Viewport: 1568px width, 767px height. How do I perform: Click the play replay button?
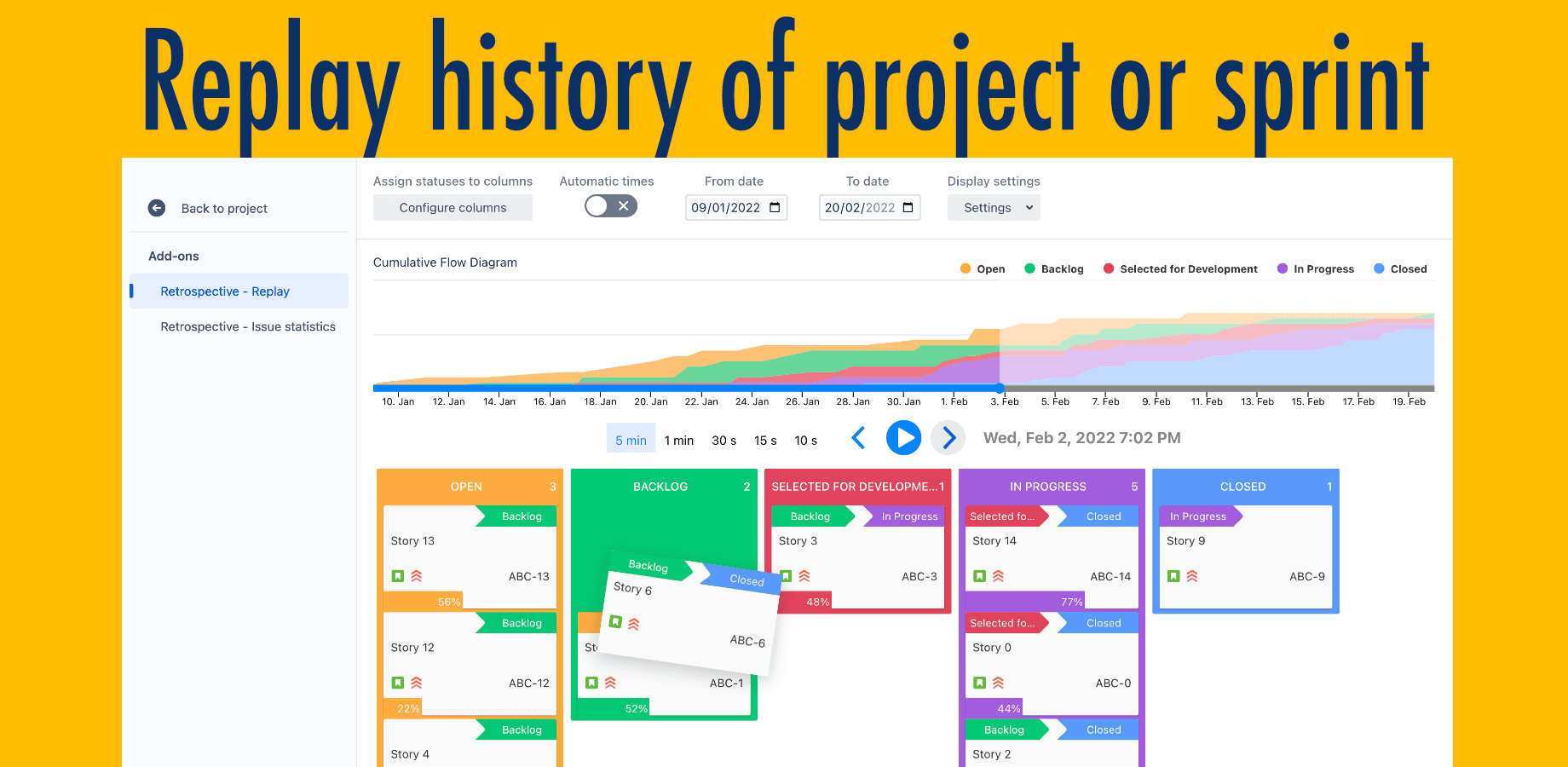(903, 438)
